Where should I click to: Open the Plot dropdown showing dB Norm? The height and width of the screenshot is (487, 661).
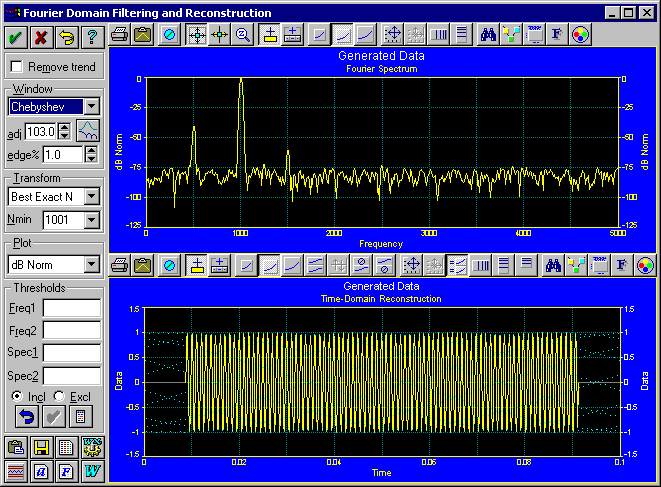(91, 264)
